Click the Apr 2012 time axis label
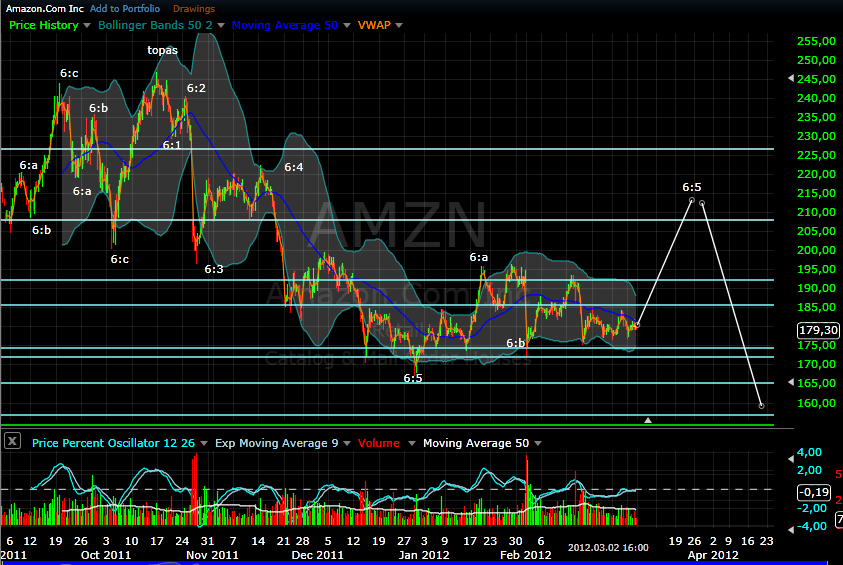Screen dimensions: 843x565 point(713,555)
